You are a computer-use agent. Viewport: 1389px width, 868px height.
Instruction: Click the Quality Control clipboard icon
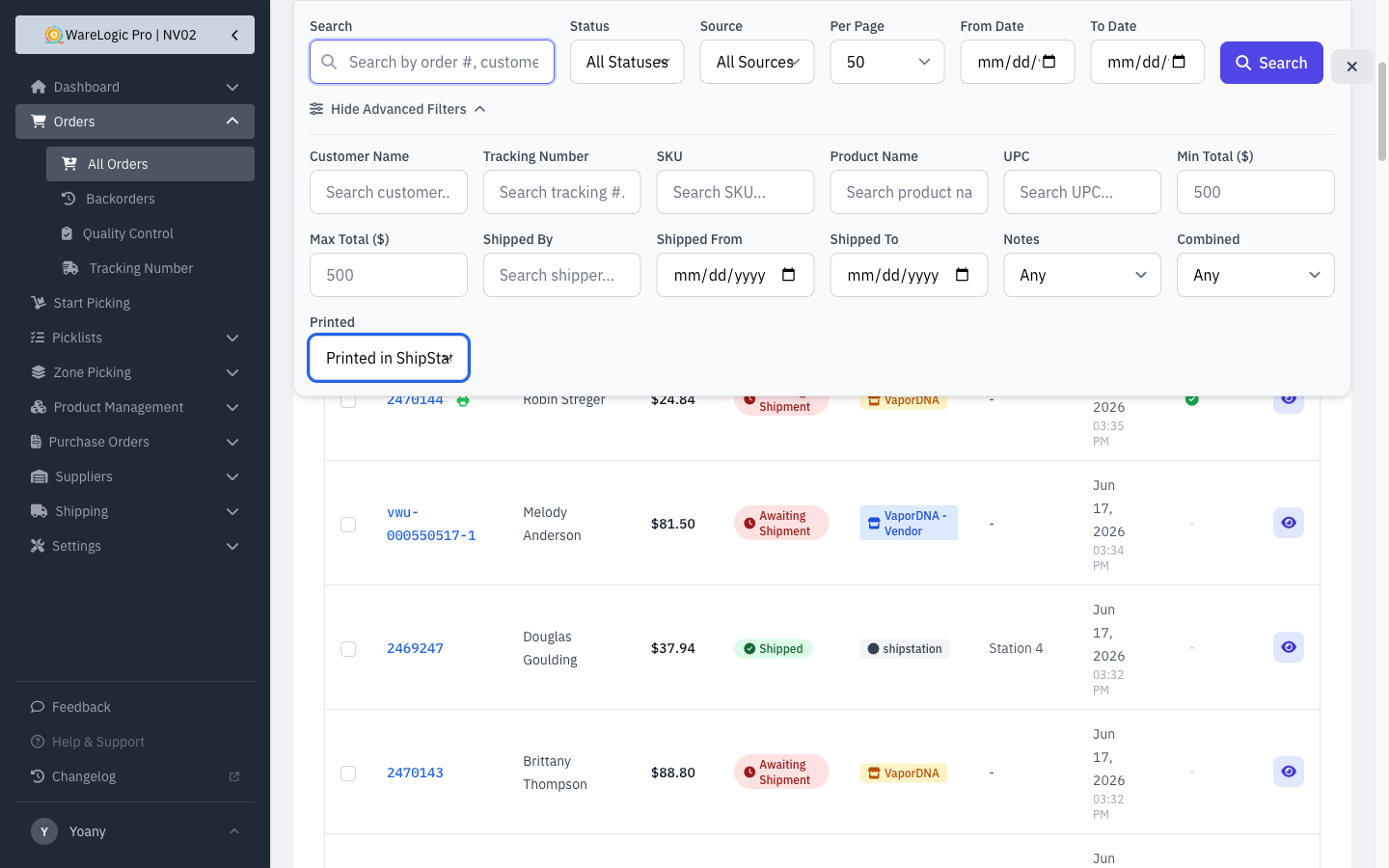click(67, 233)
